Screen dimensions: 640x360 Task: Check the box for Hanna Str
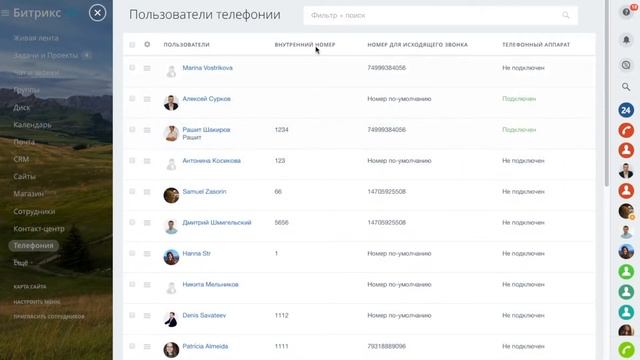[x=132, y=253]
